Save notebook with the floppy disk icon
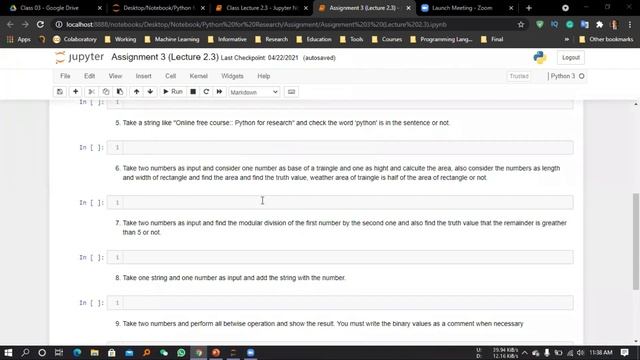 pos(60,92)
